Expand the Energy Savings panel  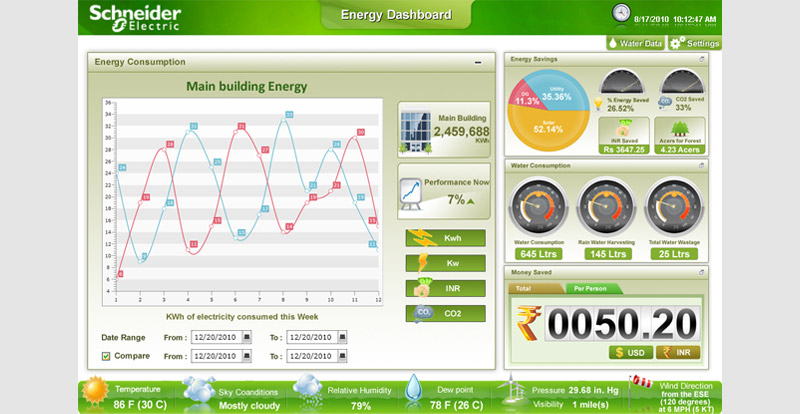click(702, 60)
